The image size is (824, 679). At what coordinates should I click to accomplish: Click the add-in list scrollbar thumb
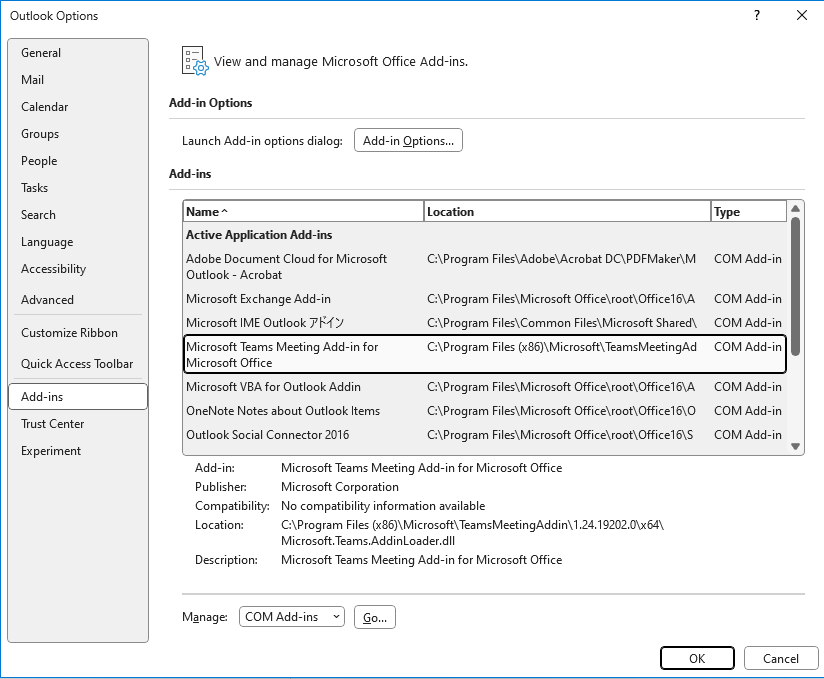point(796,286)
